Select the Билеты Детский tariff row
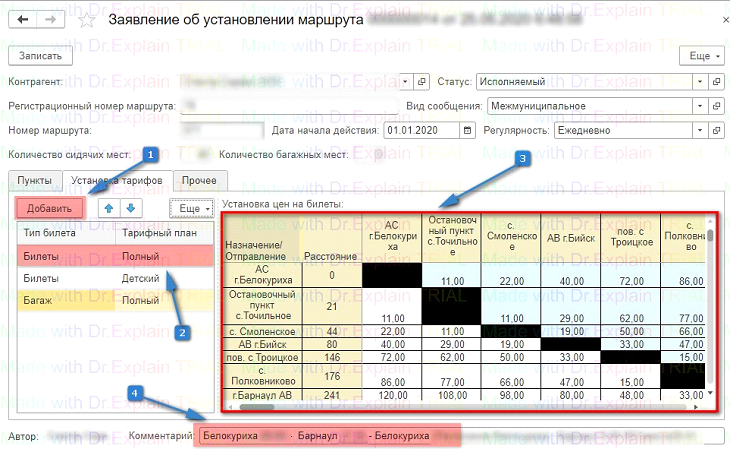This screenshot has height=449, width=731. tap(110, 277)
